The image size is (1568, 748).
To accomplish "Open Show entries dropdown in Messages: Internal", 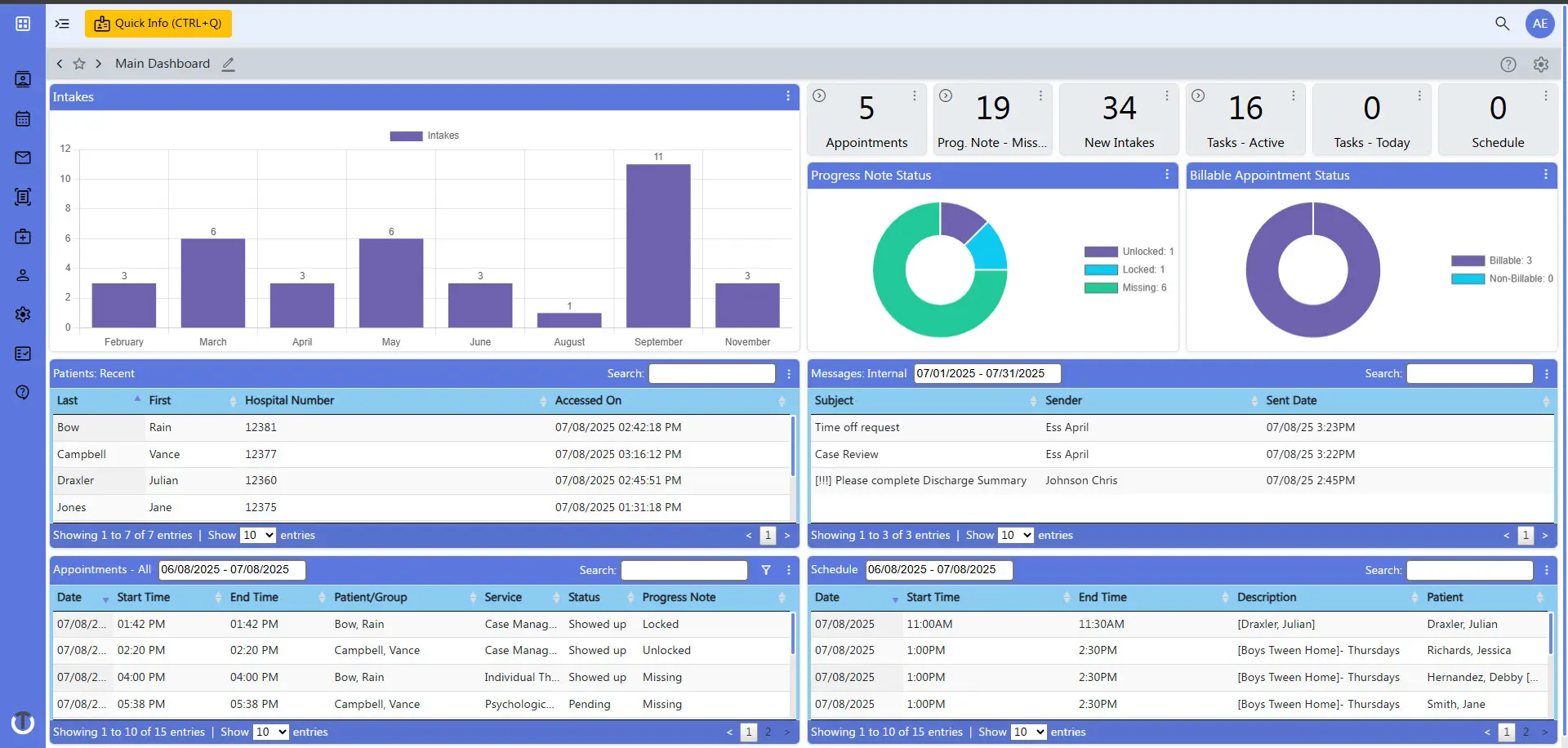I will pos(1015,536).
